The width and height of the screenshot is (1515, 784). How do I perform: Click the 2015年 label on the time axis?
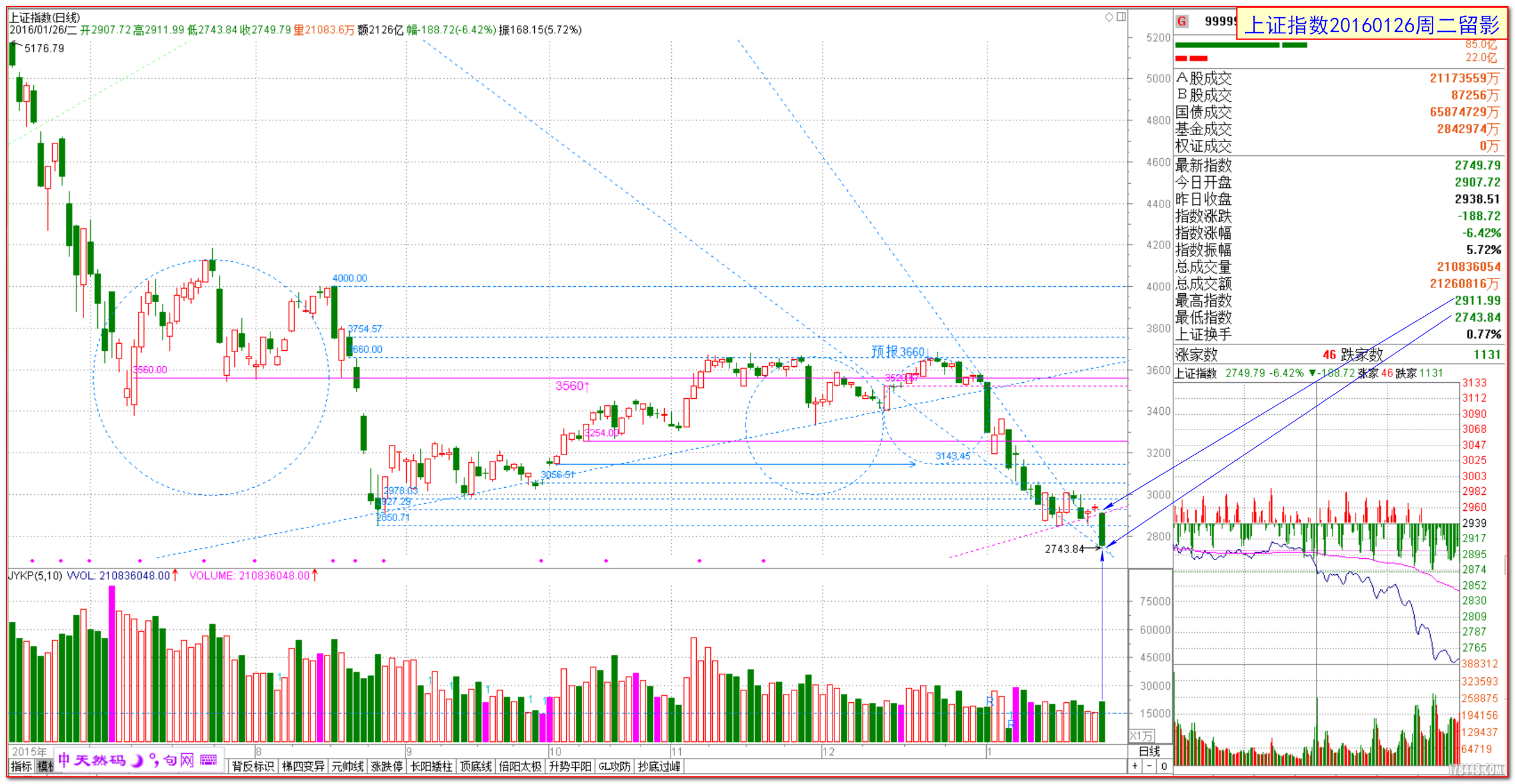coord(29,751)
